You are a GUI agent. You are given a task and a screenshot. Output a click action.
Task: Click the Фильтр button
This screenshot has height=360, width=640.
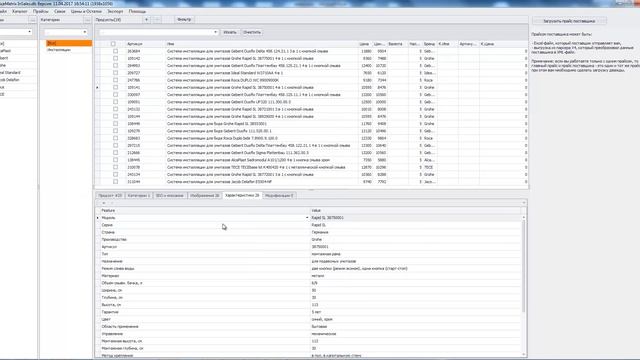pos(184,20)
